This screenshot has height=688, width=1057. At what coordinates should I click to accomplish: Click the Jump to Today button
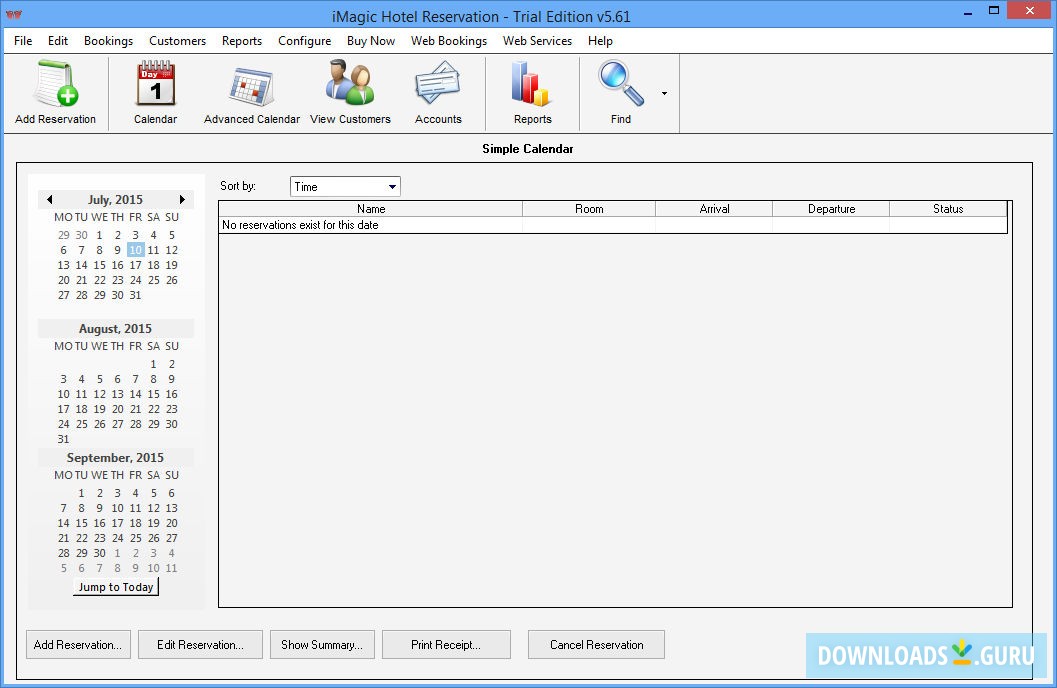coord(116,587)
